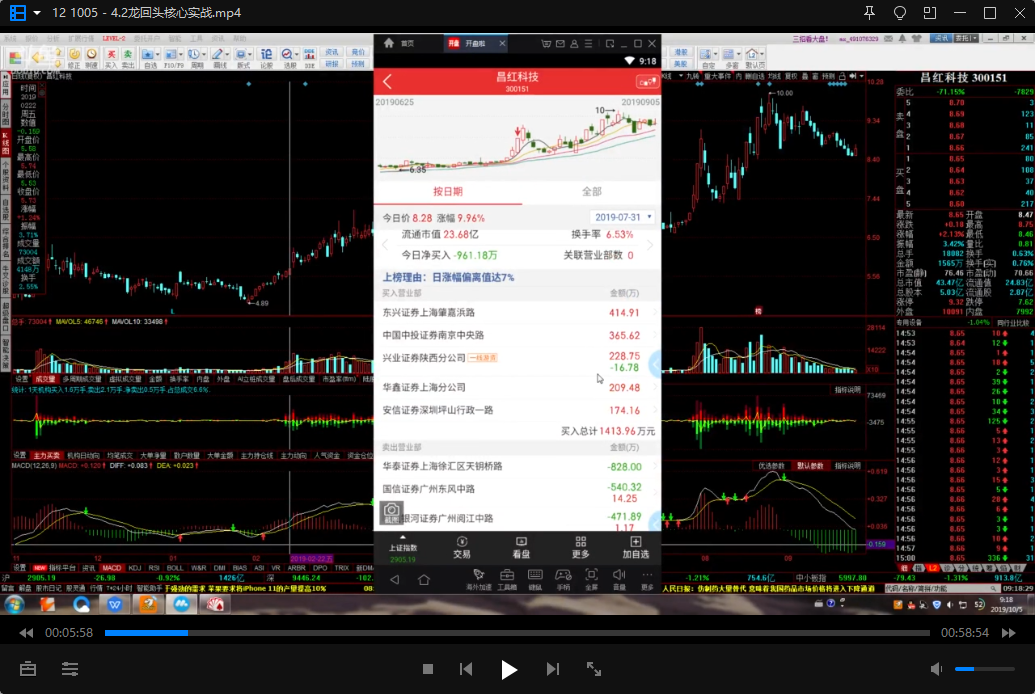The image size is (1035, 694).
Task: Click the 研报 toolbar button
Action: pos(331,64)
